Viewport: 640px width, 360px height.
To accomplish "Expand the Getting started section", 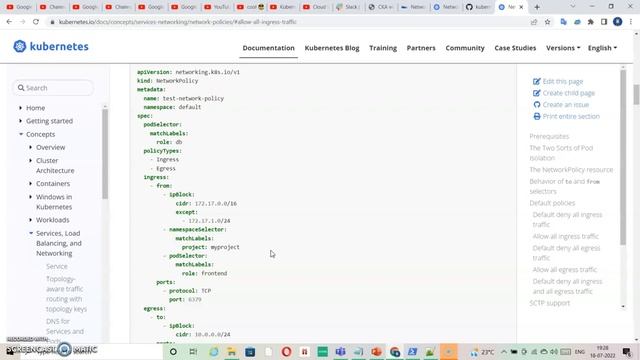I will point(20,121).
